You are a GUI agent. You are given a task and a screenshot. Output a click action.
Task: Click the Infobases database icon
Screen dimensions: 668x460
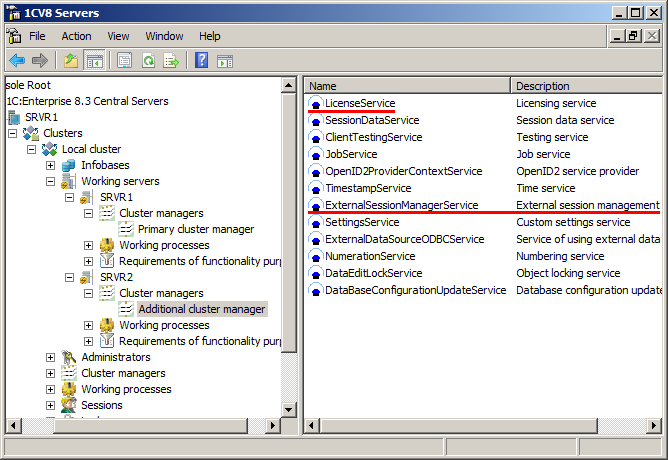click(68, 165)
